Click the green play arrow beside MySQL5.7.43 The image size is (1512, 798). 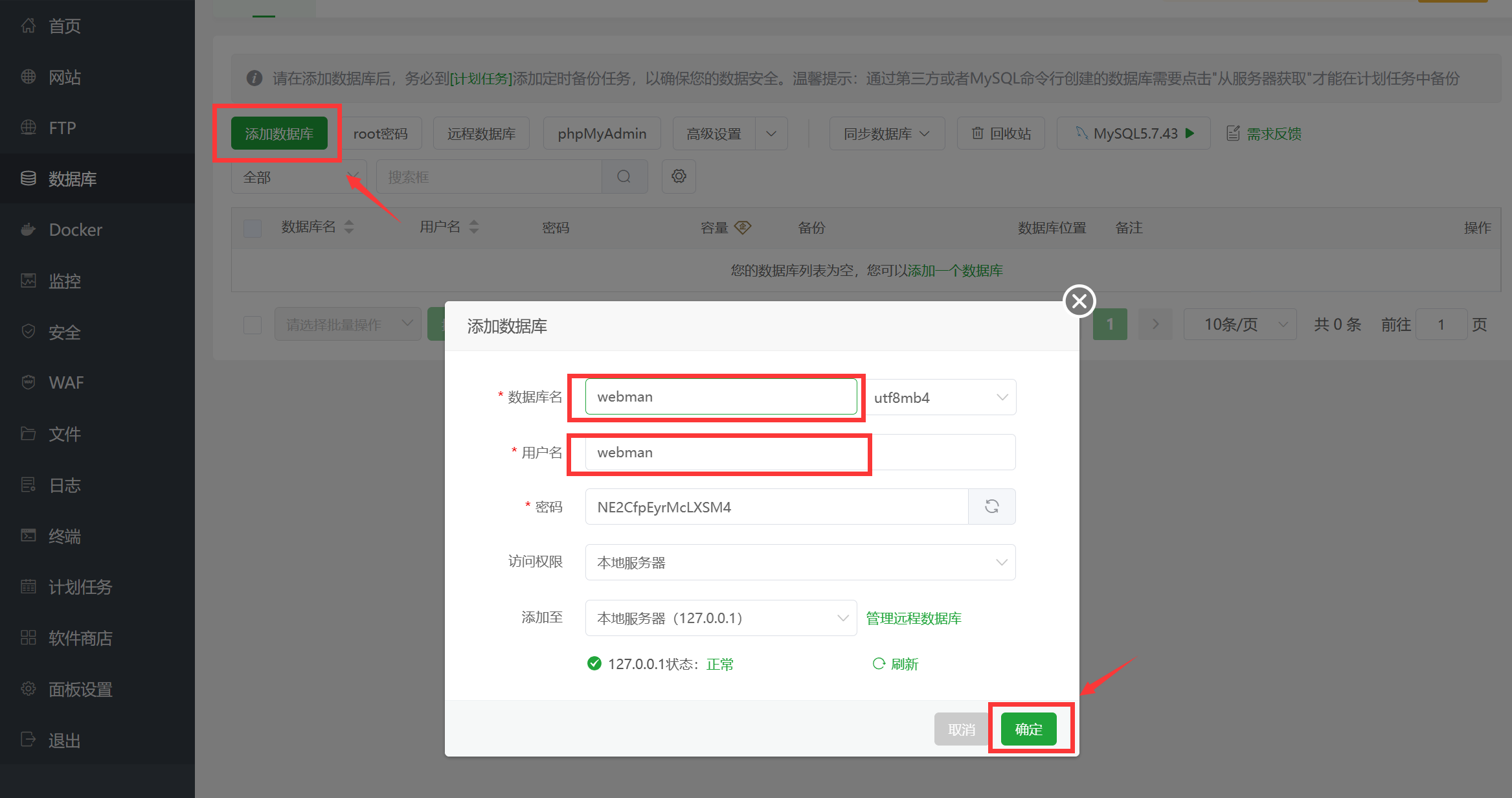point(1190,133)
